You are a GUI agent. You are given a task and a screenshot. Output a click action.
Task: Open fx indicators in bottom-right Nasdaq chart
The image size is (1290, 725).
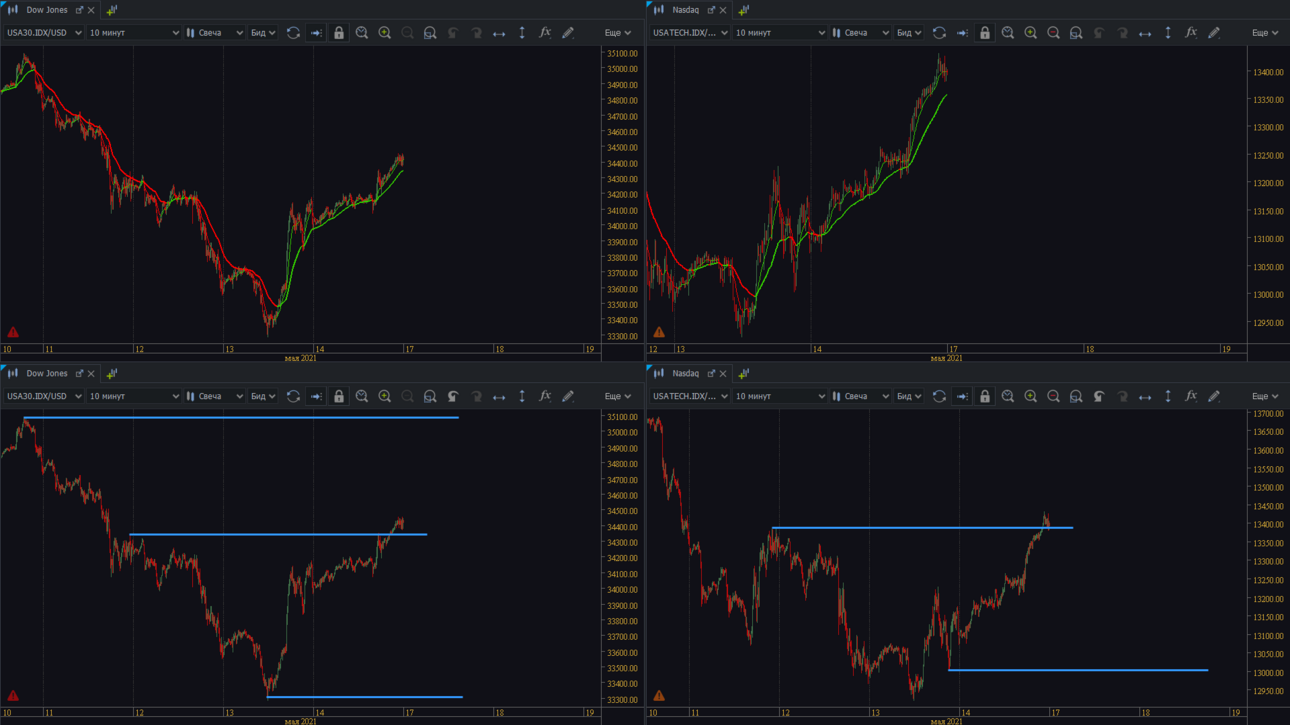point(1191,397)
